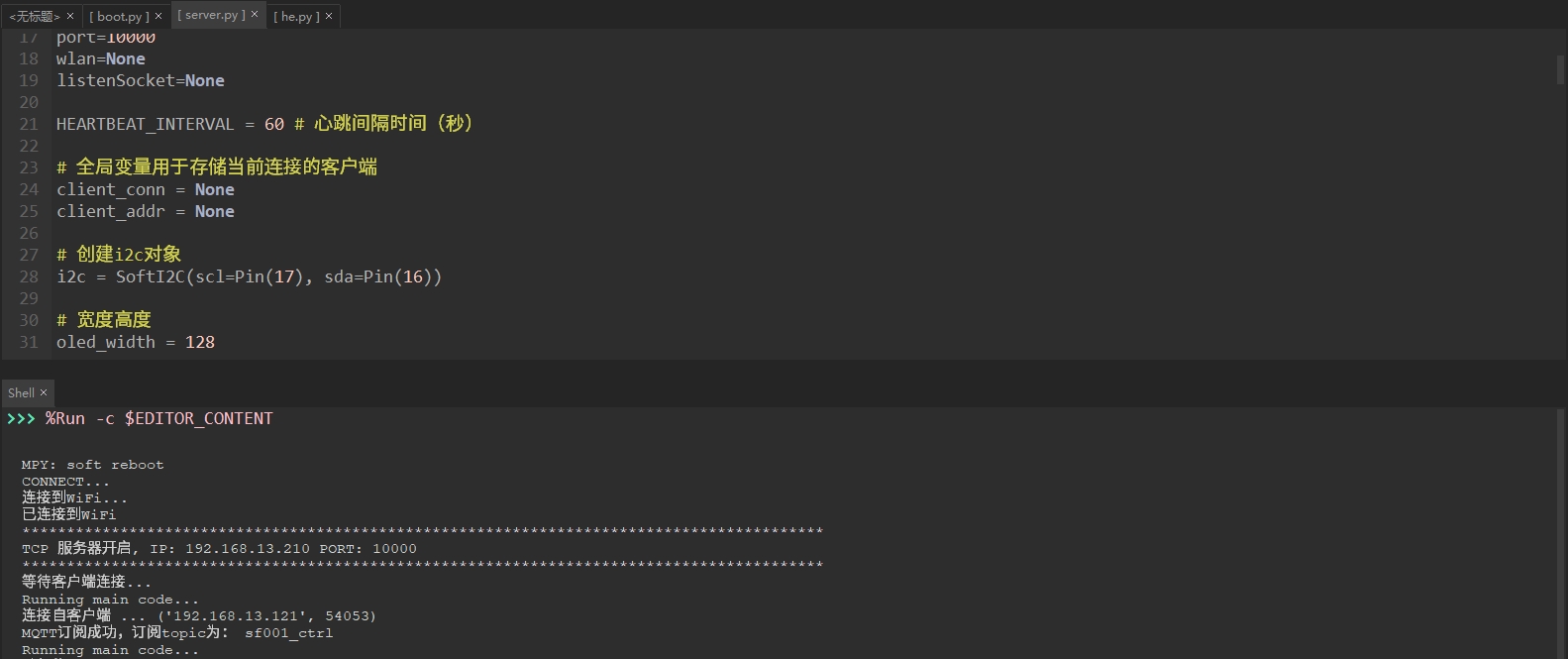The height and width of the screenshot is (659, 1568).
Task: Close the <无标题> editor tab
Action: pyautogui.click(x=70, y=16)
